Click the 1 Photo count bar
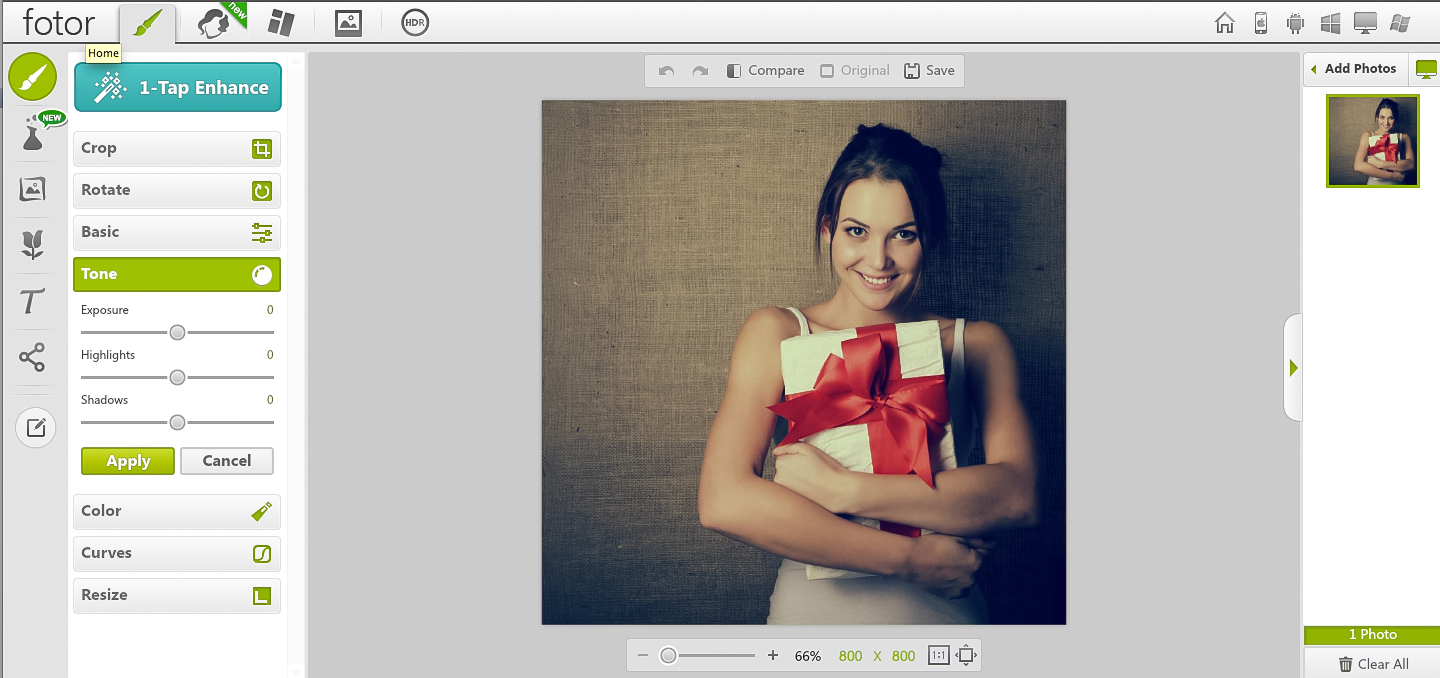 pyautogui.click(x=1372, y=635)
